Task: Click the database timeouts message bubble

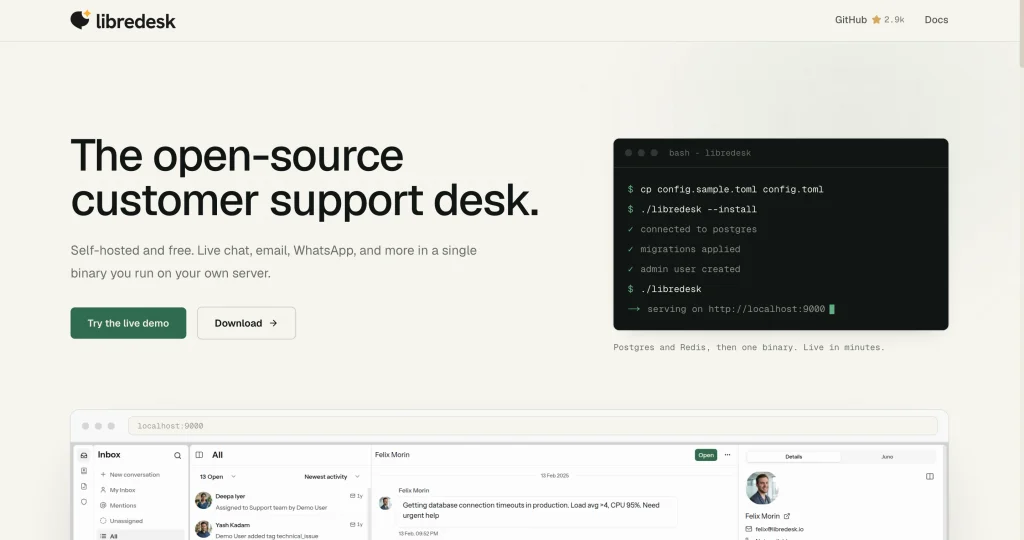Action: [537, 511]
